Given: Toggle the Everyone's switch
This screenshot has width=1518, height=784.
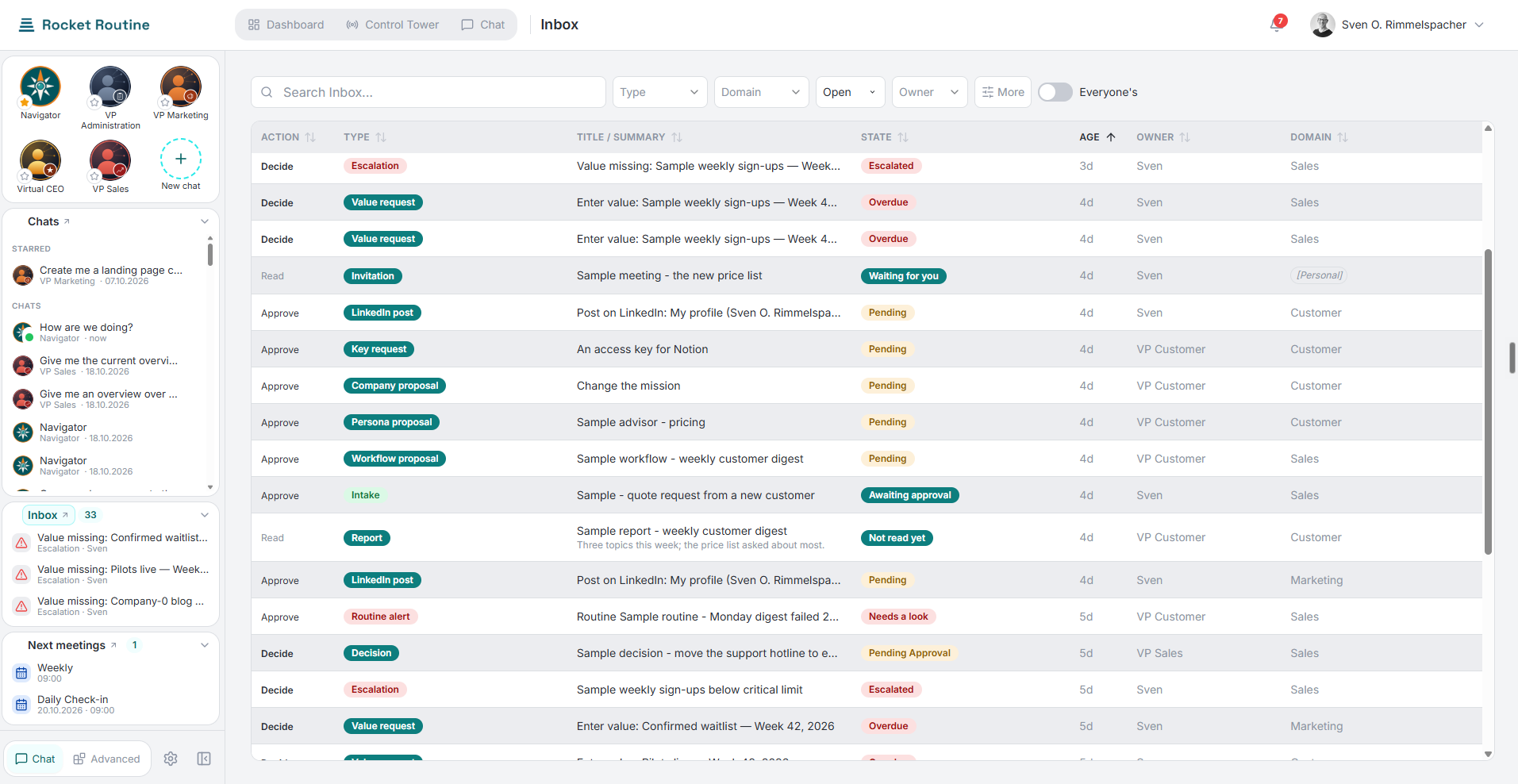Looking at the screenshot, I should (1055, 92).
